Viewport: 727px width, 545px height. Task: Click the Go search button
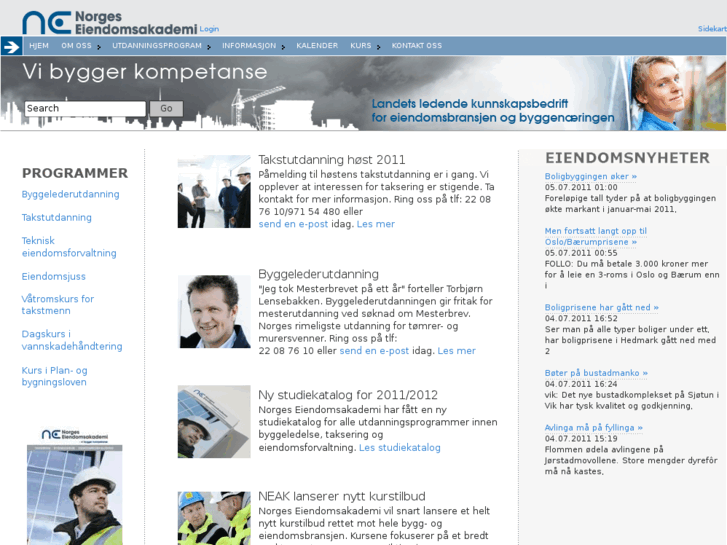(x=166, y=109)
